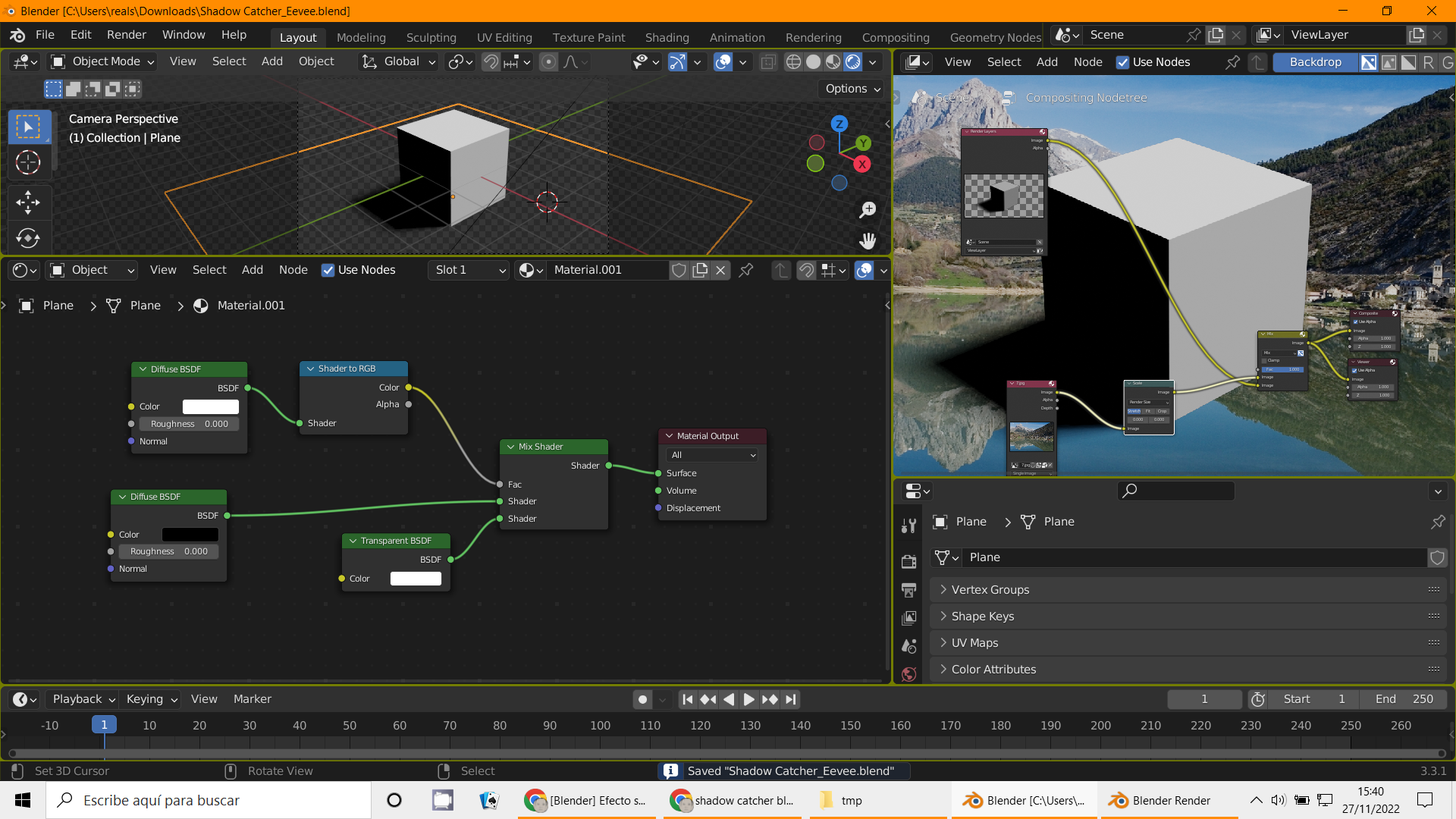Disable Use Nodes in compositor header
Viewport: 1456px width, 819px height.
(1123, 62)
